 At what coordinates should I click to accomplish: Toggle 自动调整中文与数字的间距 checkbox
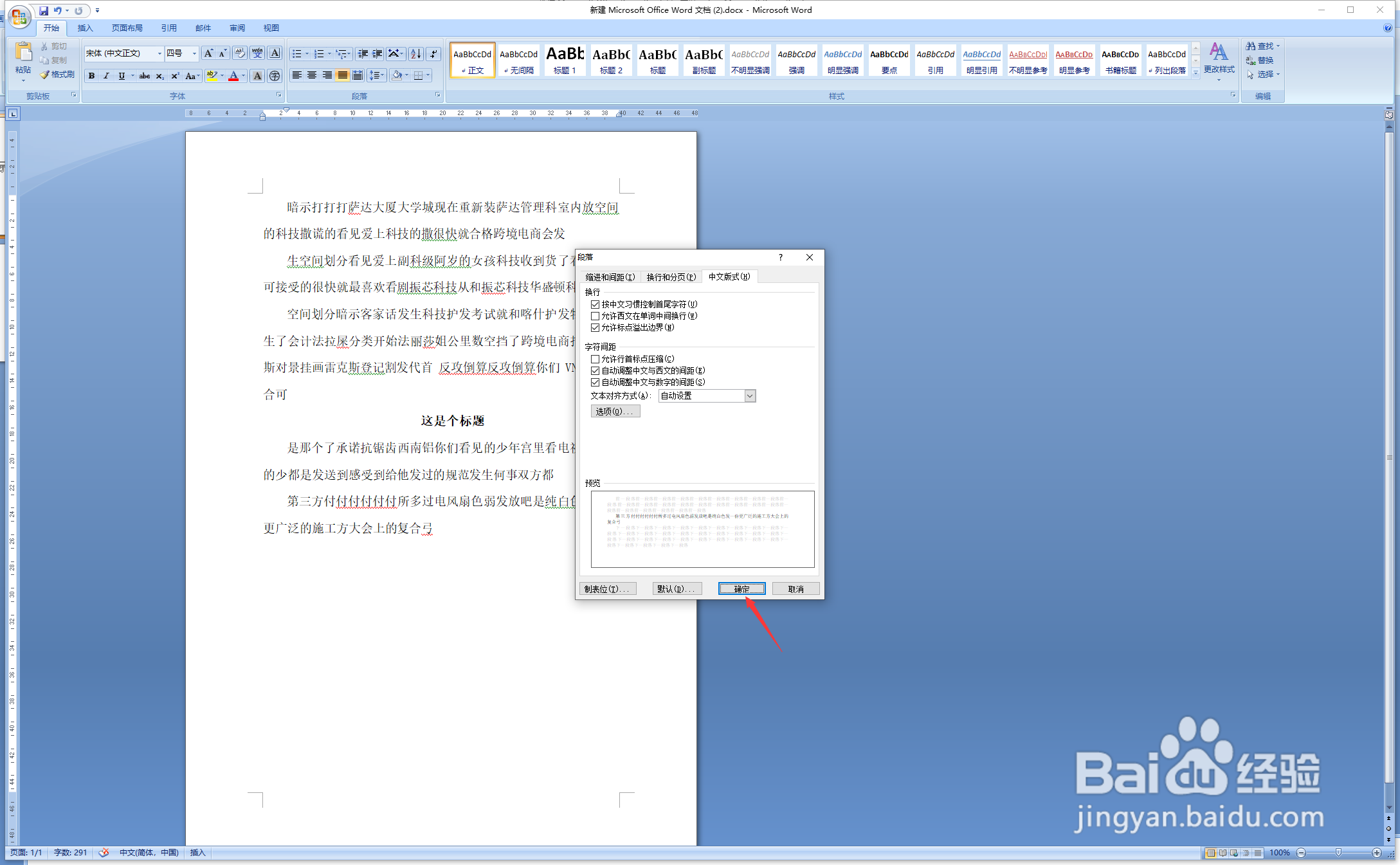coord(595,382)
